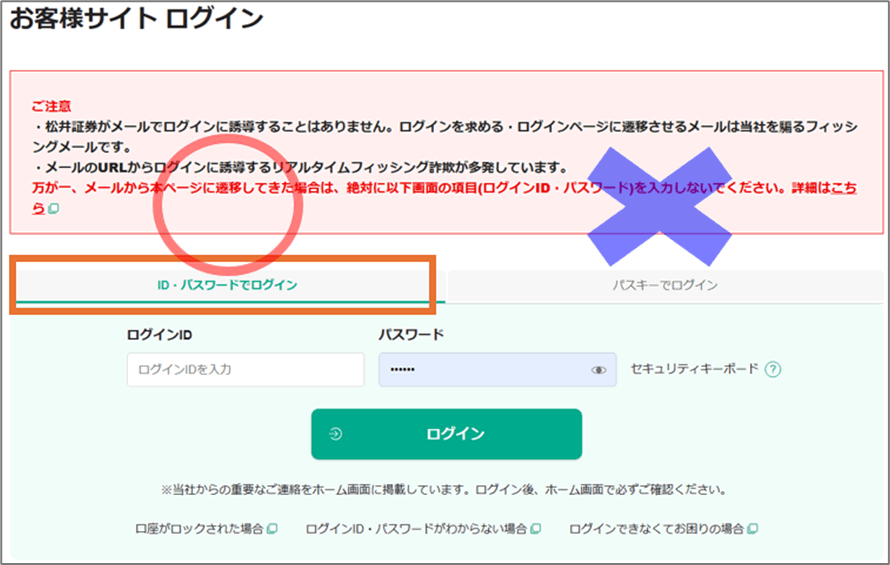Click the external-link icon after 口座がロックされた場合
890x565 pixels.
pyautogui.click(x=271, y=528)
